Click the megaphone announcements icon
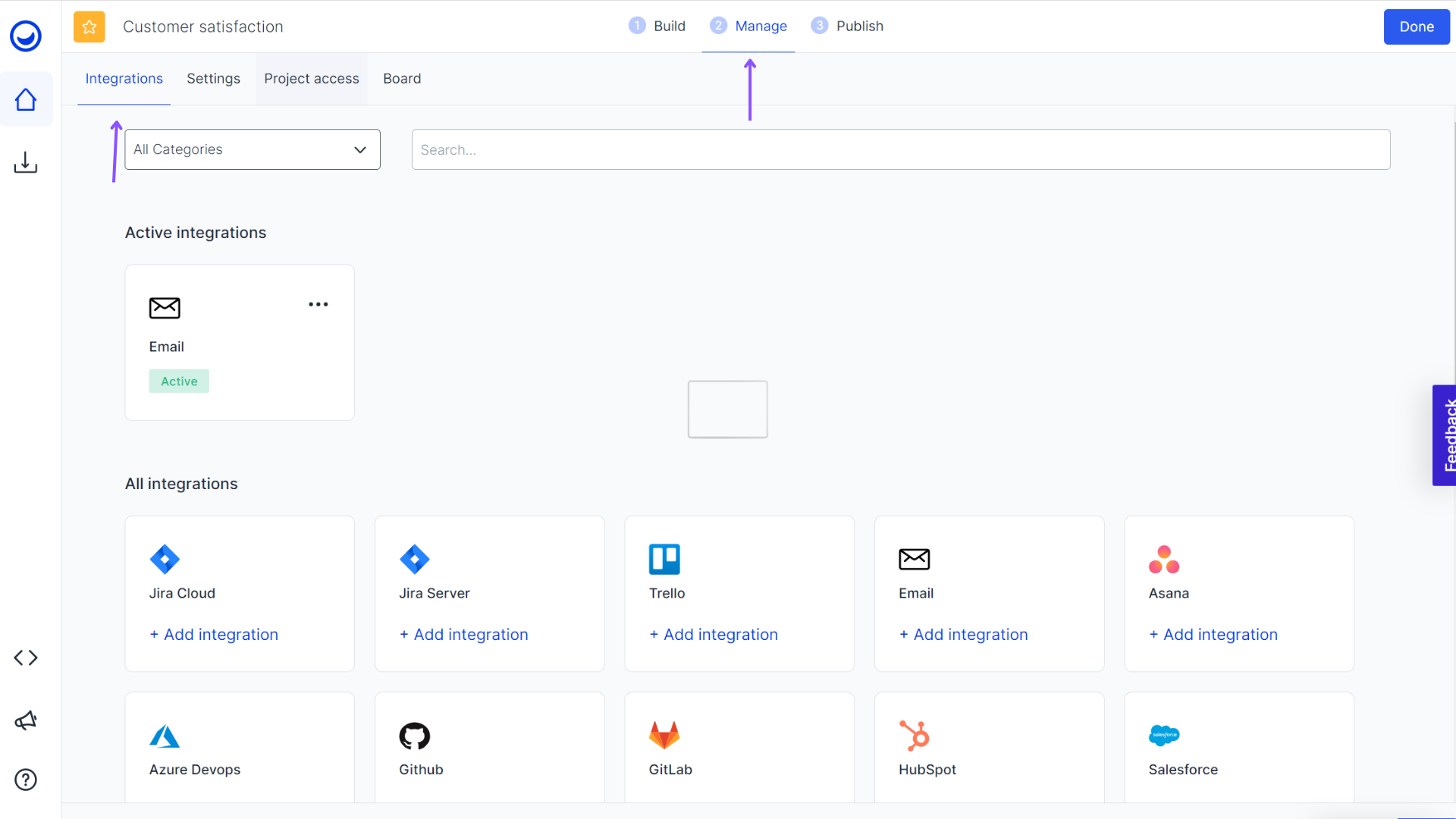The image size is (1456, 819). tap(26, 720)
